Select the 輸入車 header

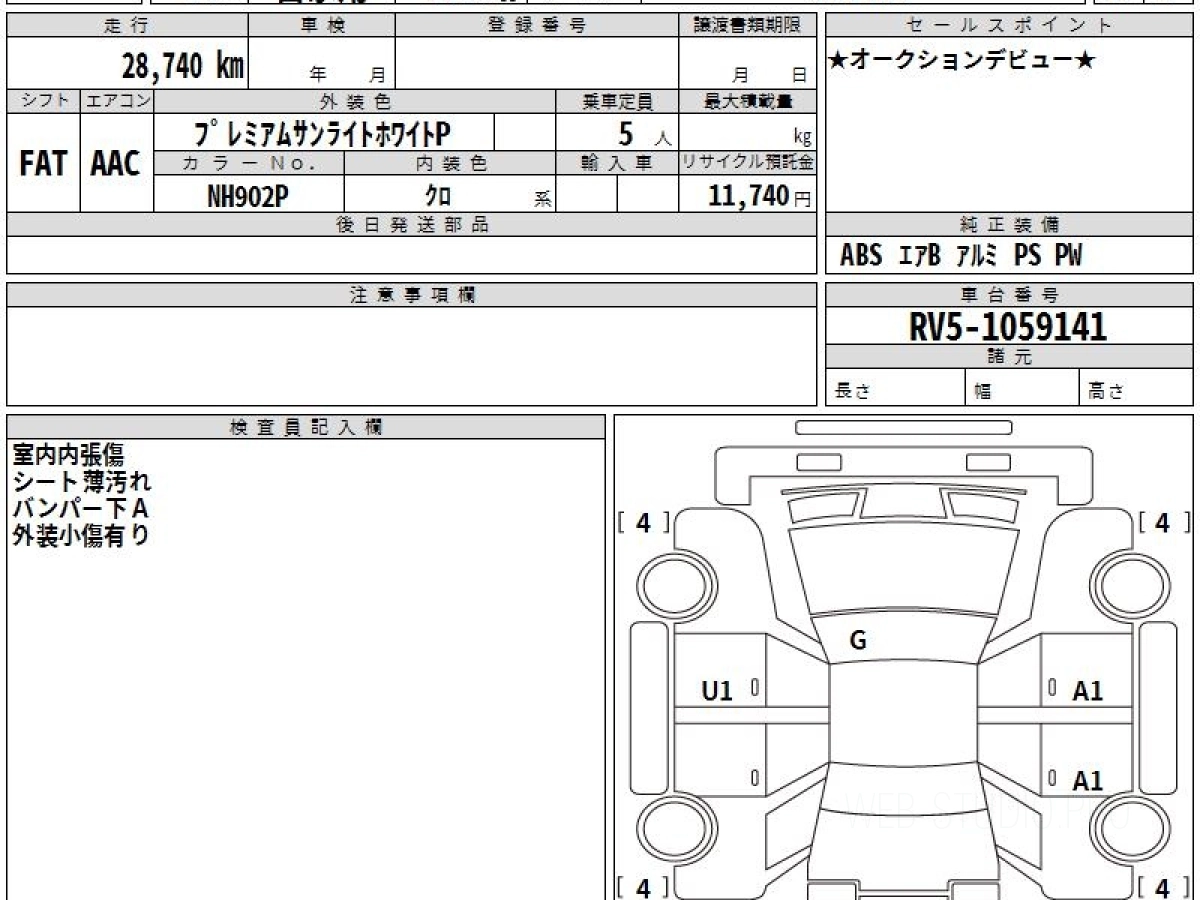617,163
